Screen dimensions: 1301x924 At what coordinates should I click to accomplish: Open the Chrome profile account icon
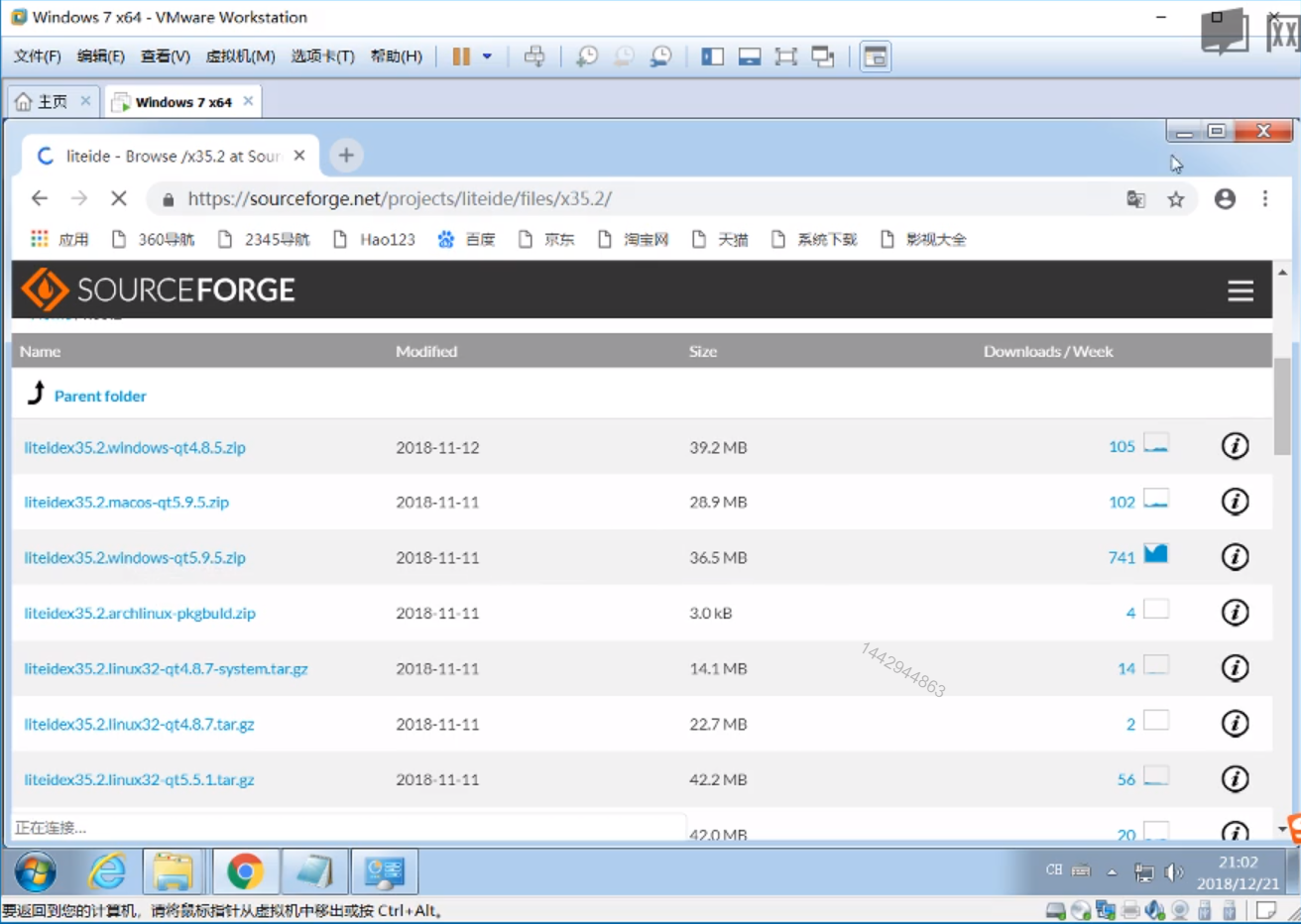1226,199
